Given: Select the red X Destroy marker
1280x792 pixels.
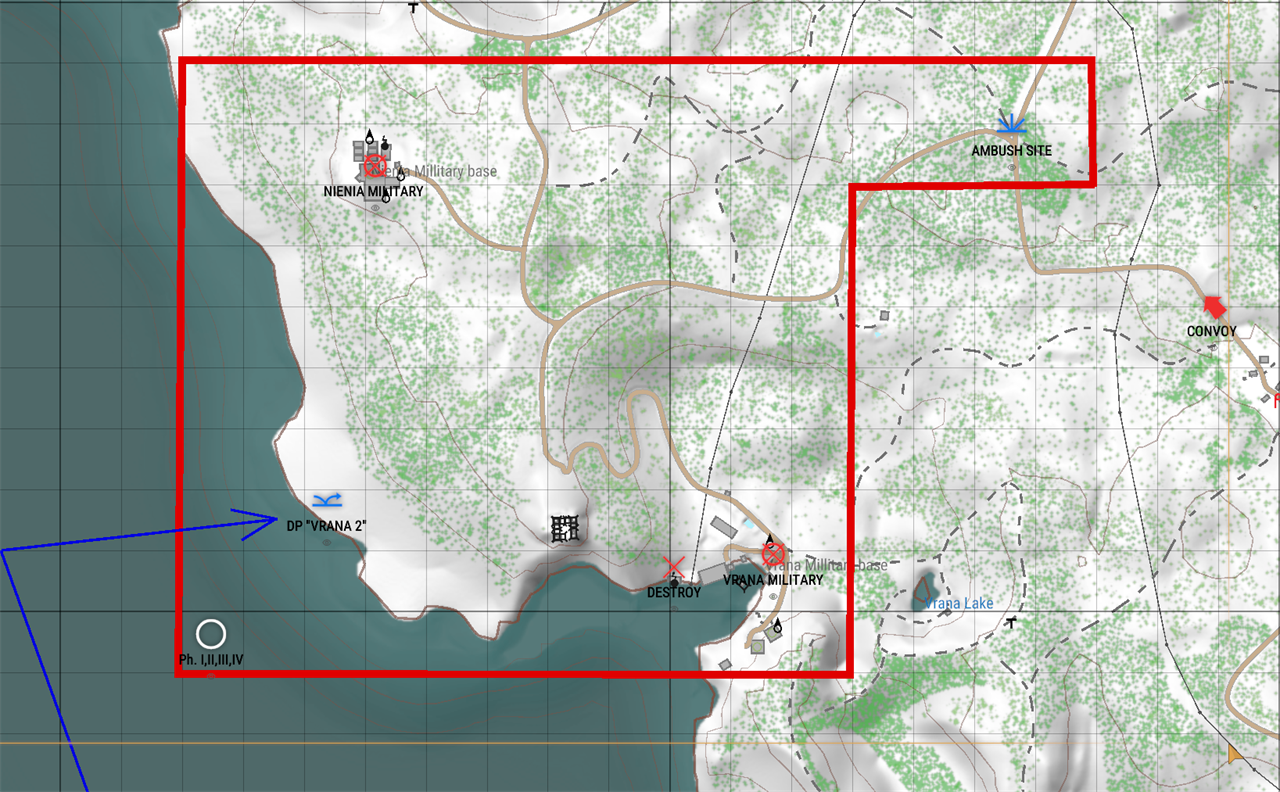Looking at the screenshot, I should click(x=674, y=568).
